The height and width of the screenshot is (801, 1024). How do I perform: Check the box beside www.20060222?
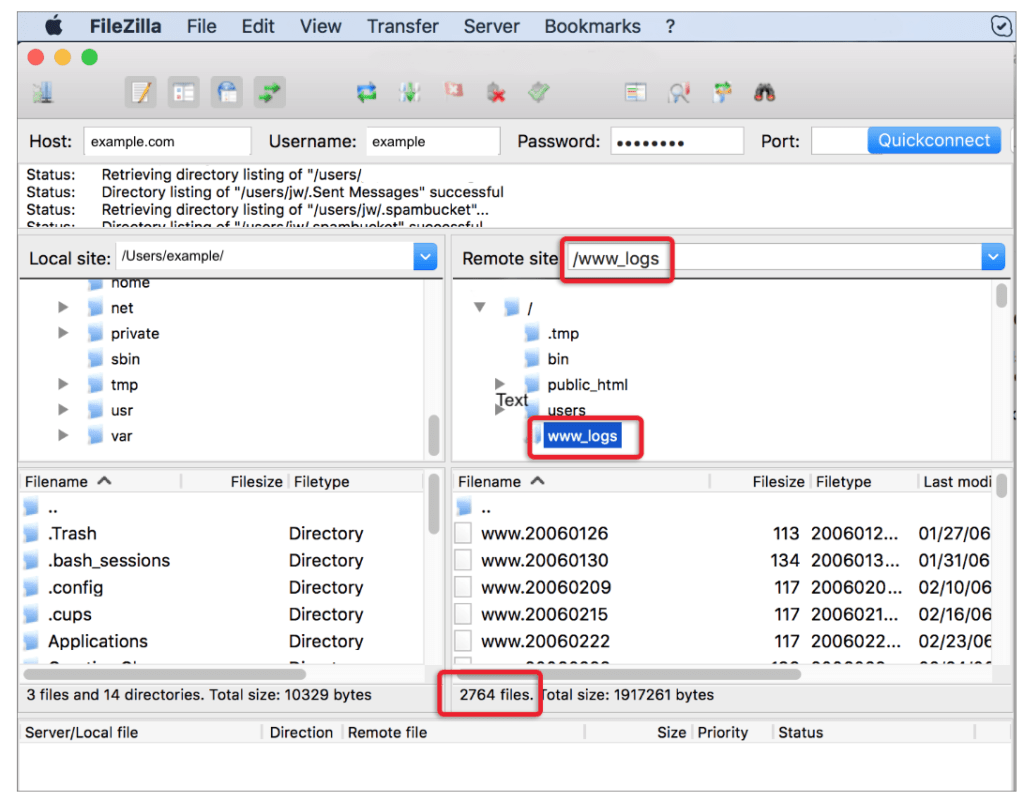pos(463,640)
